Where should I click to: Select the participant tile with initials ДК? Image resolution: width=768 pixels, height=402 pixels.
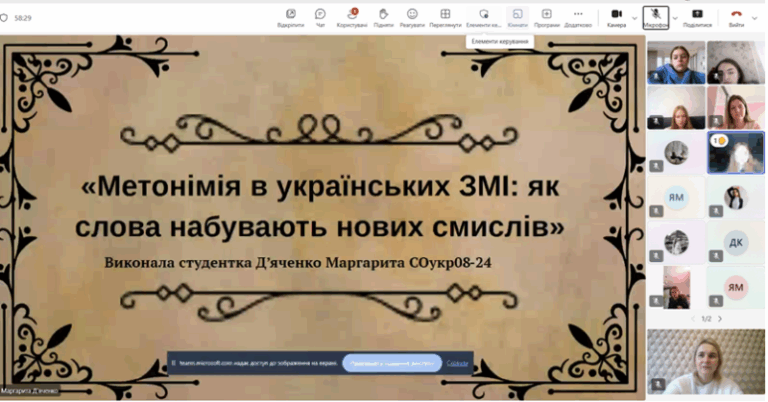tap(735, 241)
